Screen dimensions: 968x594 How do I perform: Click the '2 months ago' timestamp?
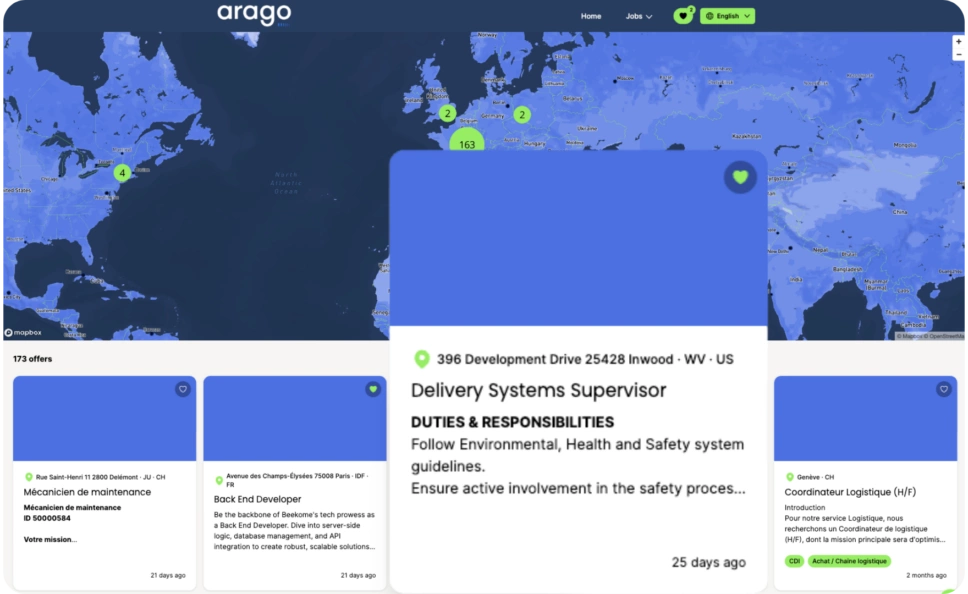pos(926,575)
